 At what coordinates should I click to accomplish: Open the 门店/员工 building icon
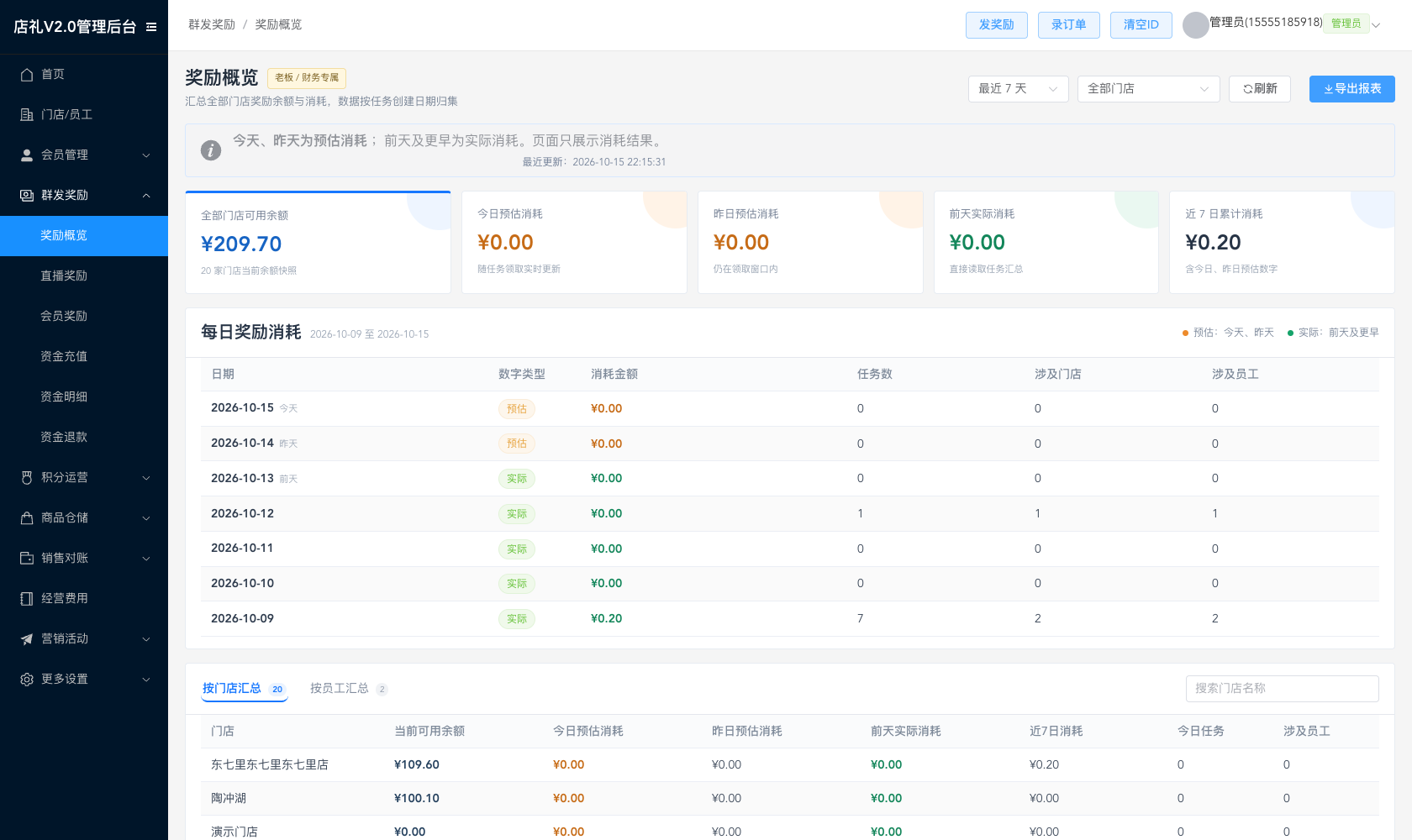point(27,114)
